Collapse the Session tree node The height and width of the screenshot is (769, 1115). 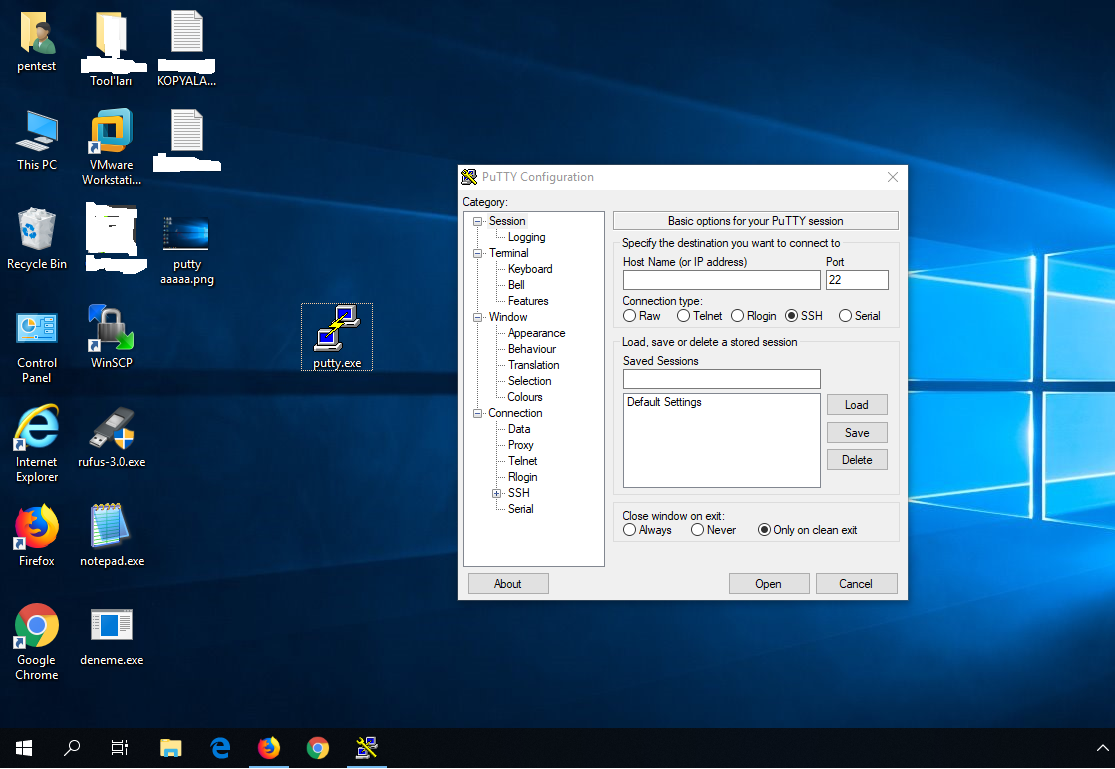pyautogui.click(x=478, y=221)
